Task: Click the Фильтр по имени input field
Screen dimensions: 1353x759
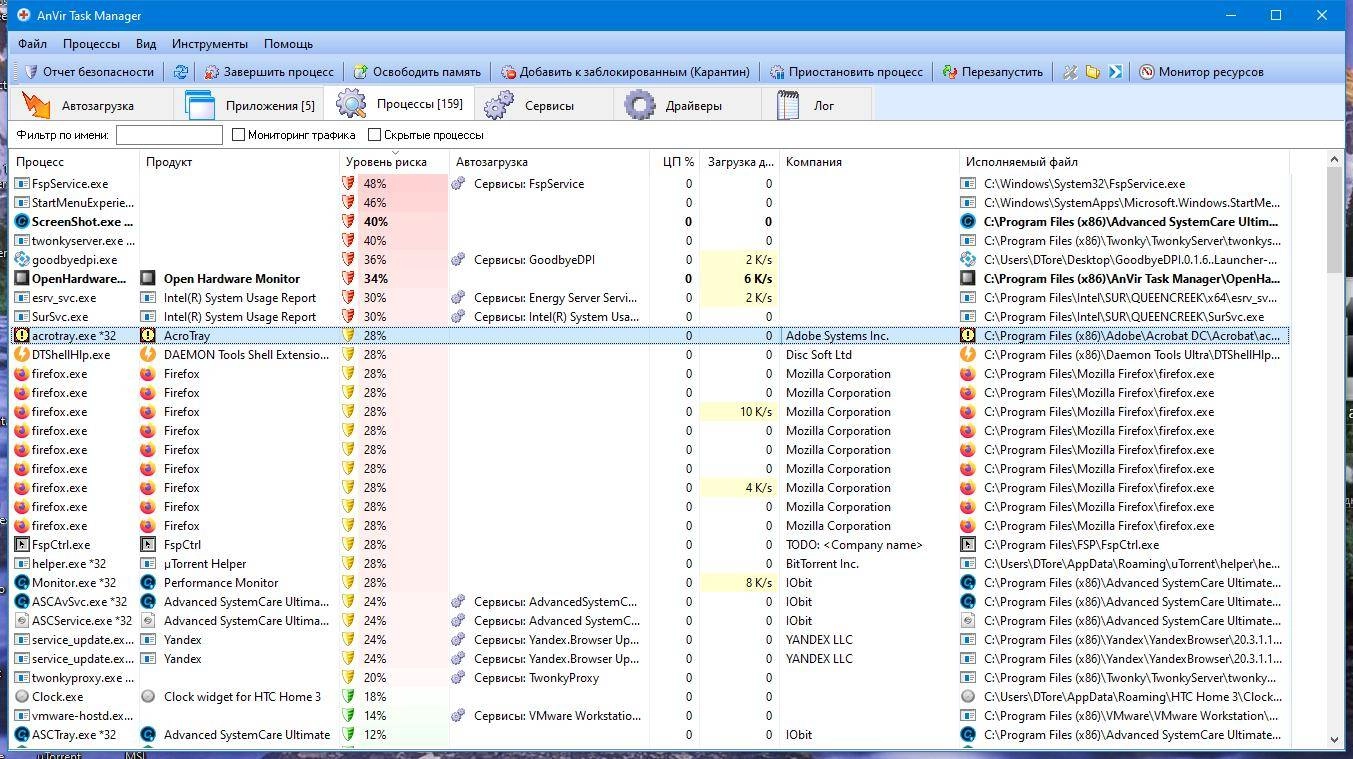Action: point(169,135)
